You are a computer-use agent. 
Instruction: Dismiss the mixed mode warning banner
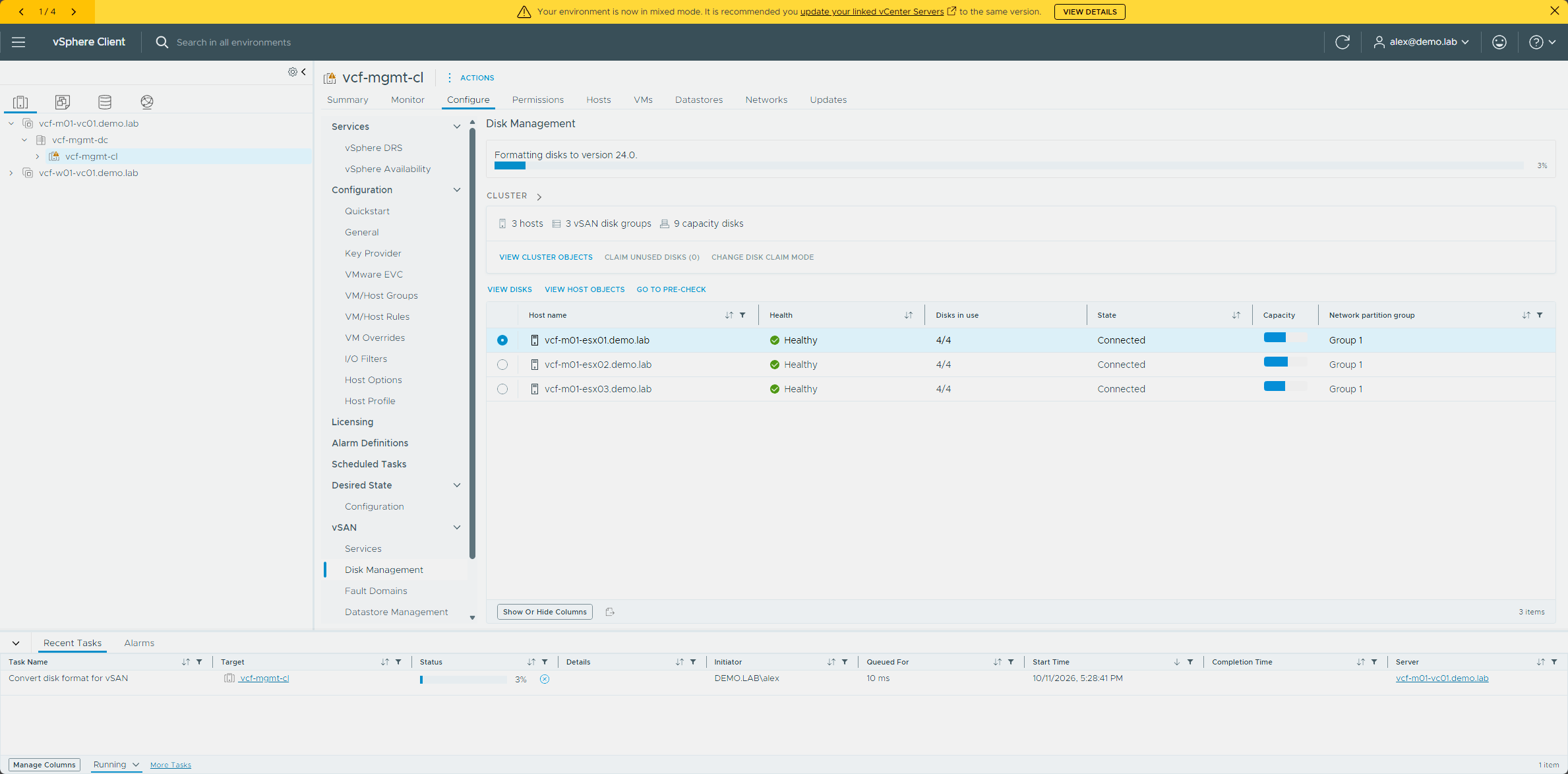pyautogui.click(x=1554, y=11)
